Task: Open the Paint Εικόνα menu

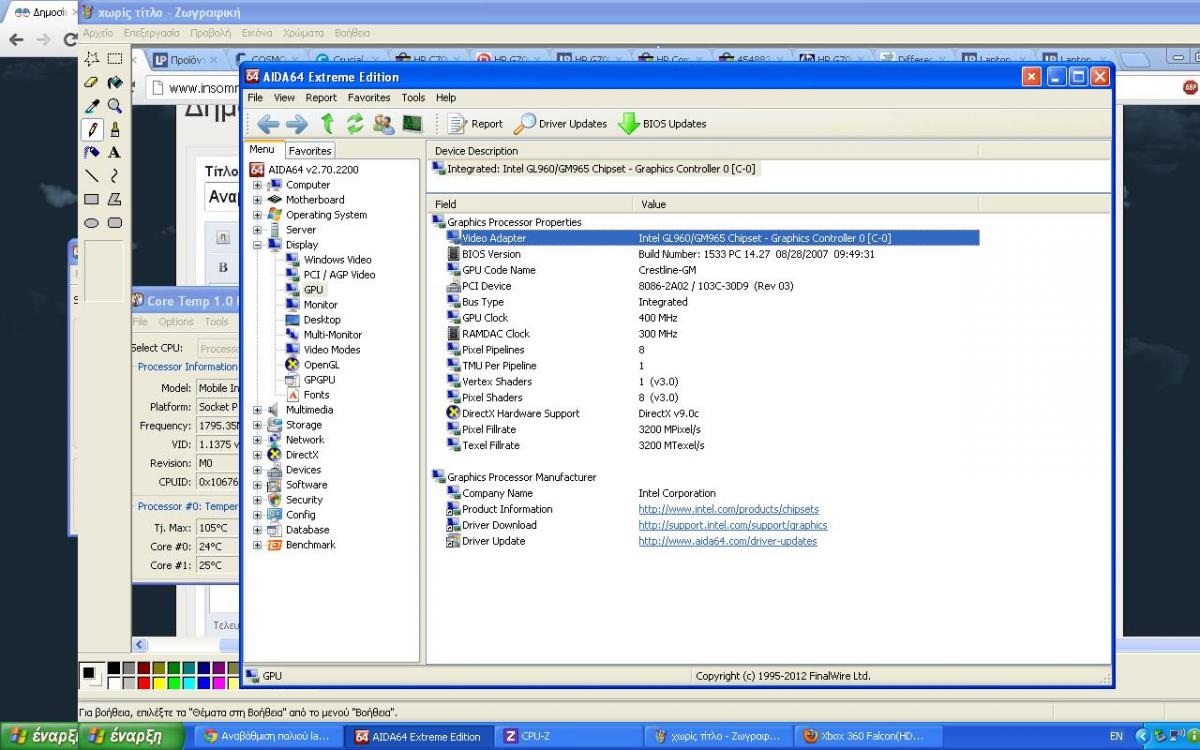Action: click(x=257, y=33)
